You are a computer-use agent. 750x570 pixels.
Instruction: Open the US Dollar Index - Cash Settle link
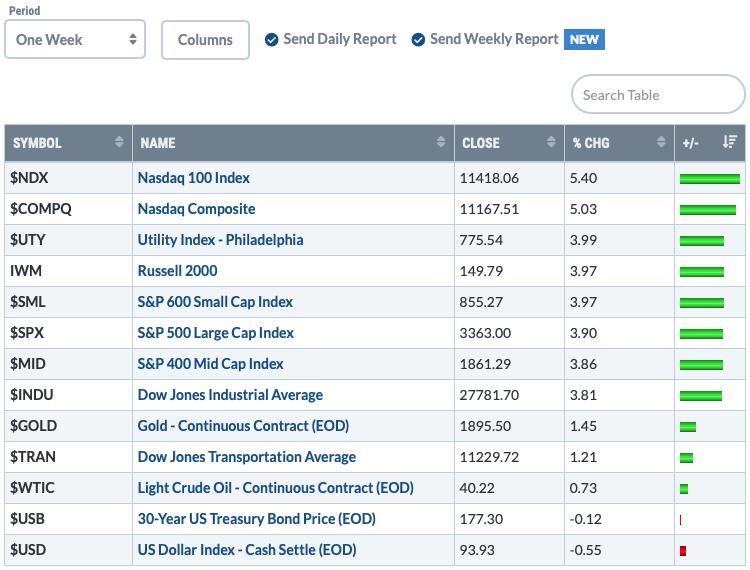[247, 550]
